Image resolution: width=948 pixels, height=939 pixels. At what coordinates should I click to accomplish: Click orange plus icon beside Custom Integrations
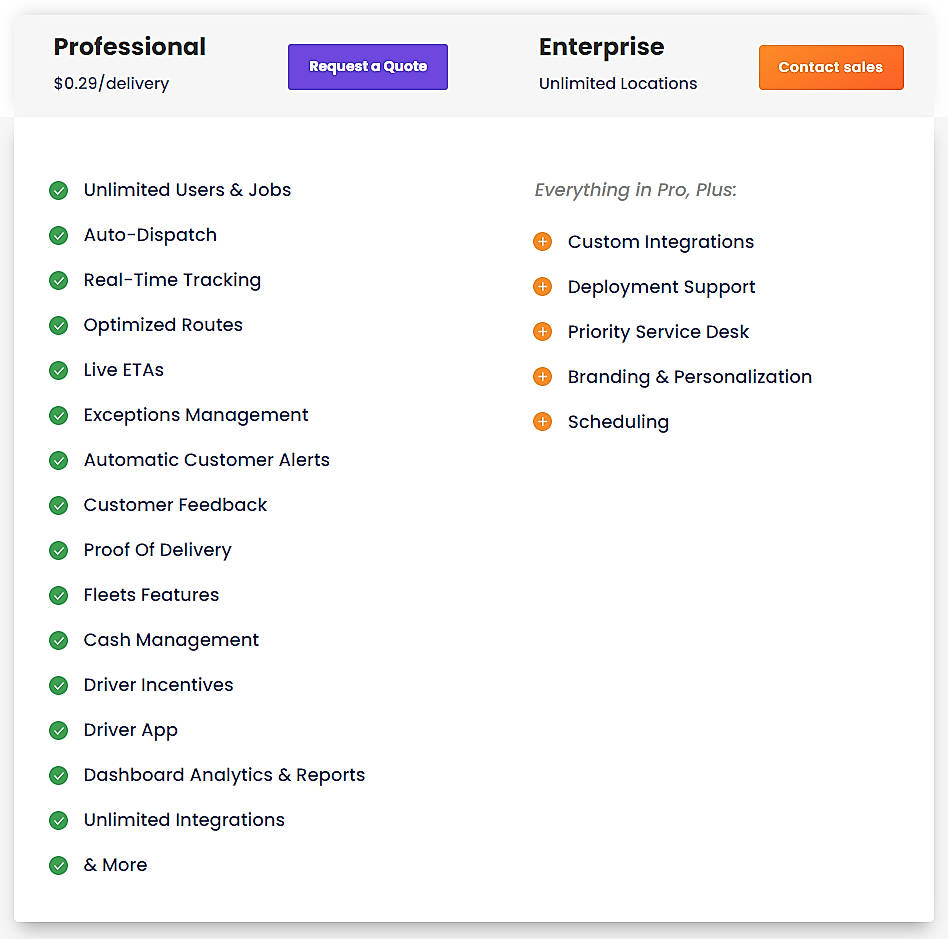click(x=542, y=242)
